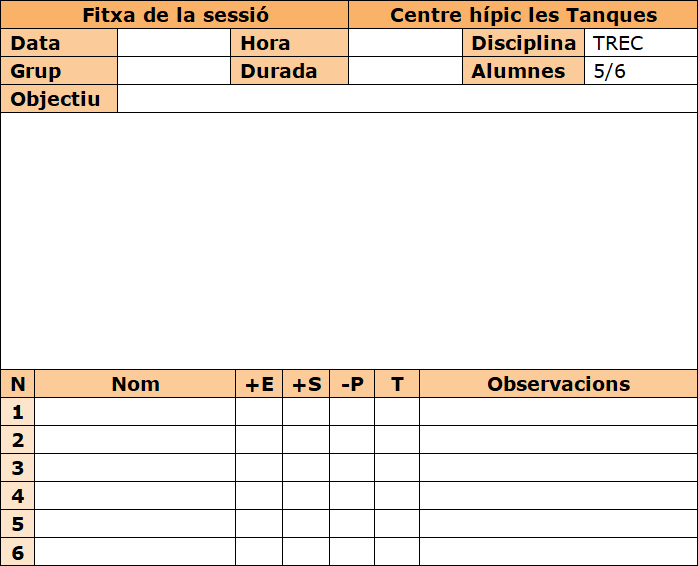698x566 pixels.
Task: Click the Nom cell in row 1
Action: (135, 412)
